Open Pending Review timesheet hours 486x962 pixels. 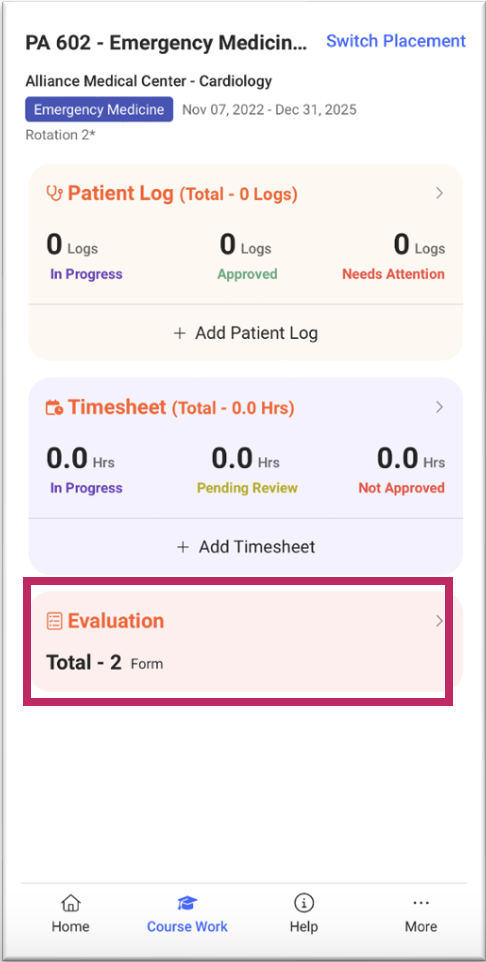click(x=247, y=472)
